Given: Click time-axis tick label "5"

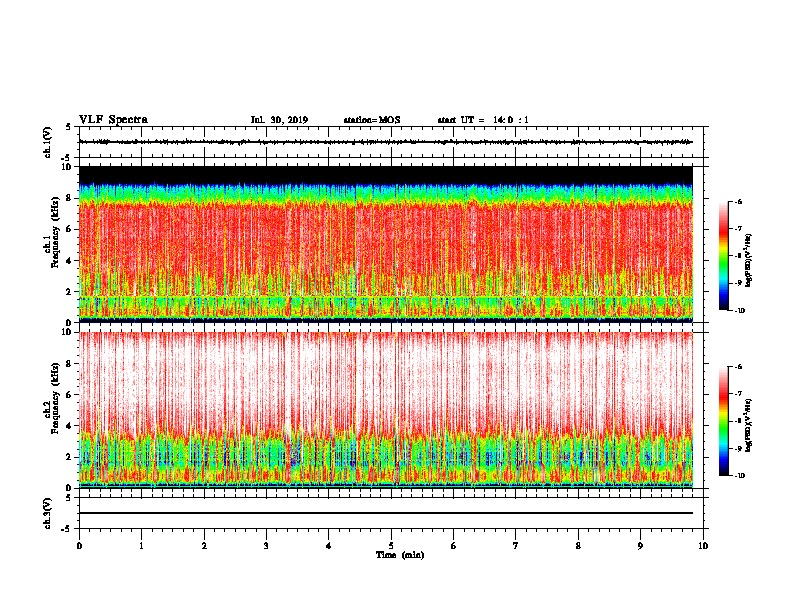Looking at the screenshot, I should pyautogui.click(x=391, y=546).
